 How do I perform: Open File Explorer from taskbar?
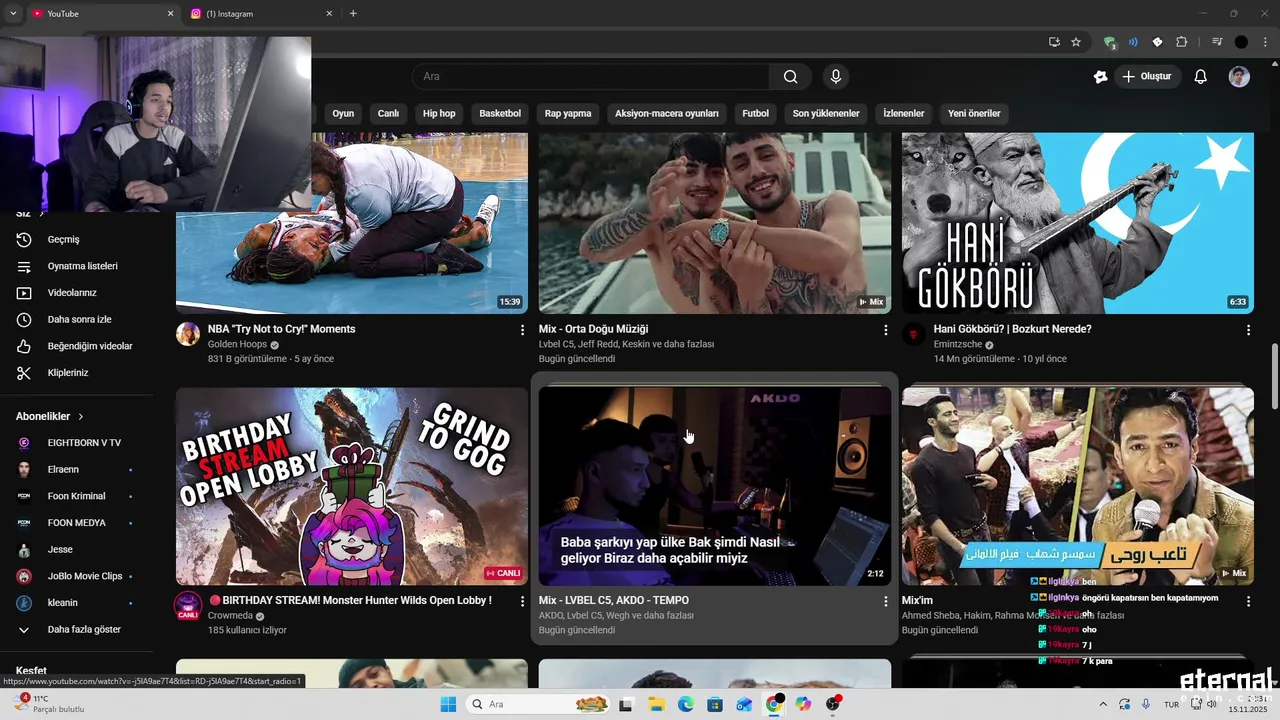click(656, 704)
